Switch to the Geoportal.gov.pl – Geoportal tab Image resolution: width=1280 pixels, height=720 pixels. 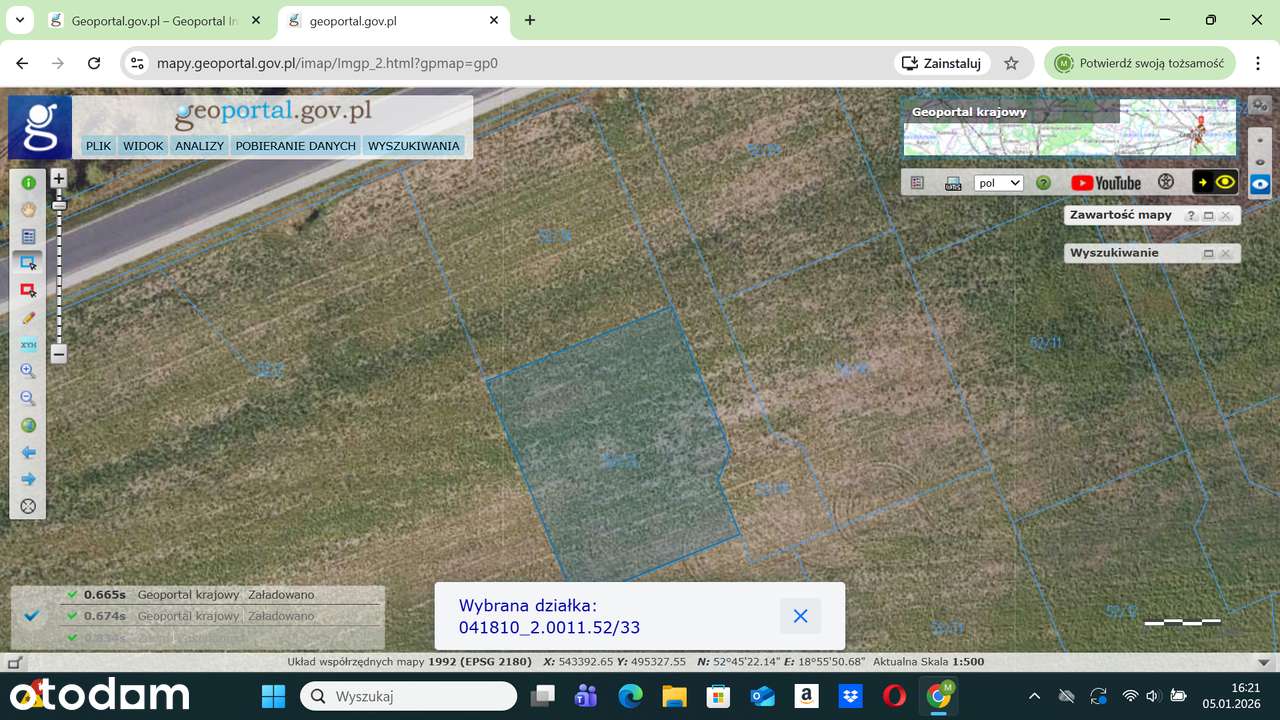[x=155, y=20]
